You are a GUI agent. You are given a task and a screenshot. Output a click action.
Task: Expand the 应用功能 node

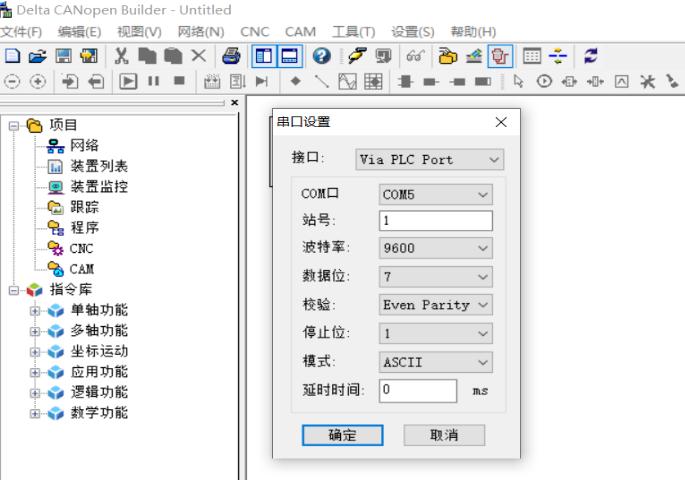(x=35, y=372)
